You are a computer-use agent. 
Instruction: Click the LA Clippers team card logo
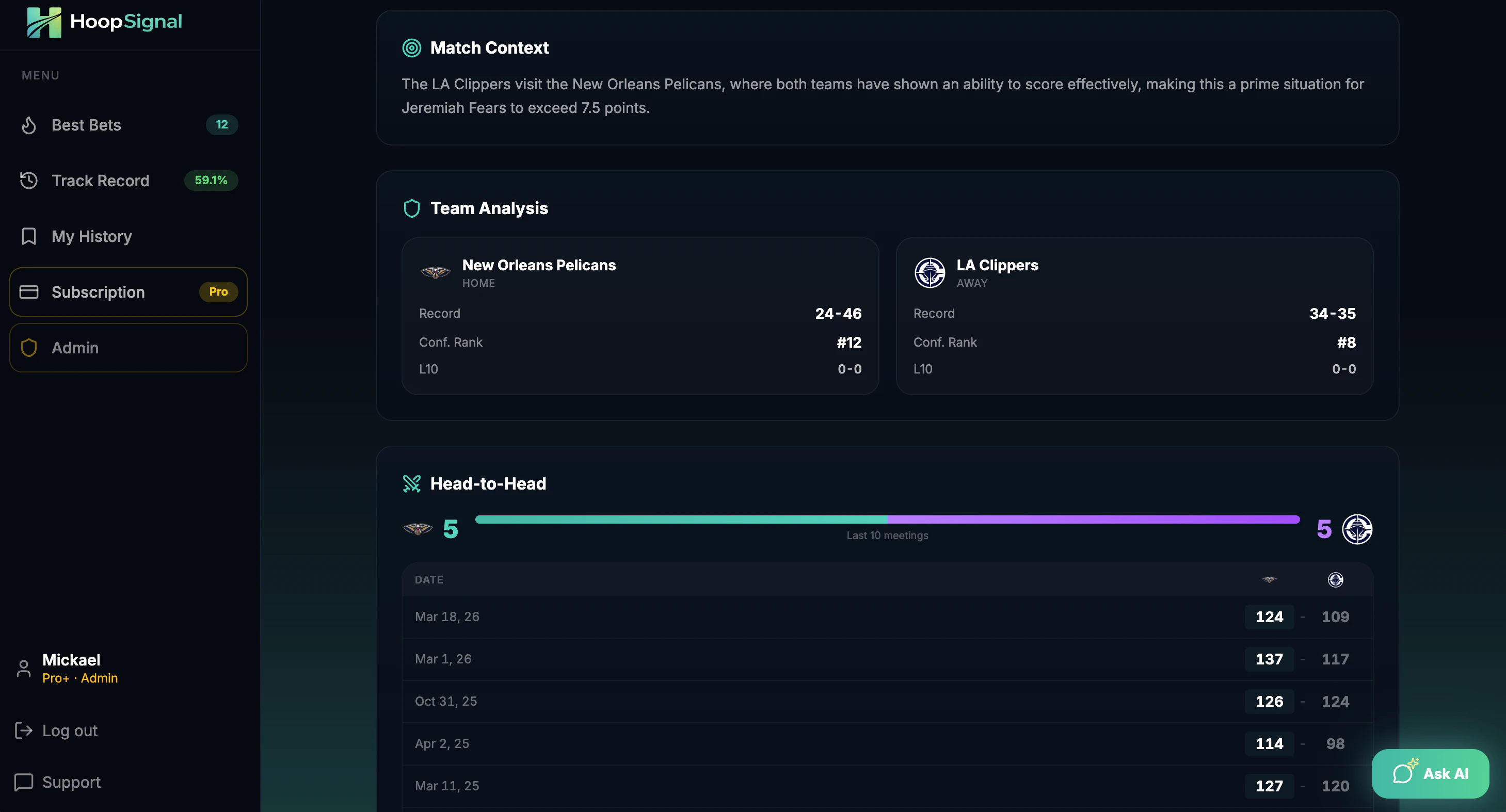coord(930,272)
